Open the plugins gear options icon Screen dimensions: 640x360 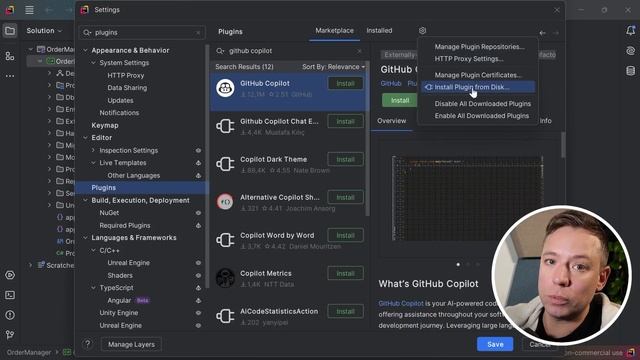[422, 31]
